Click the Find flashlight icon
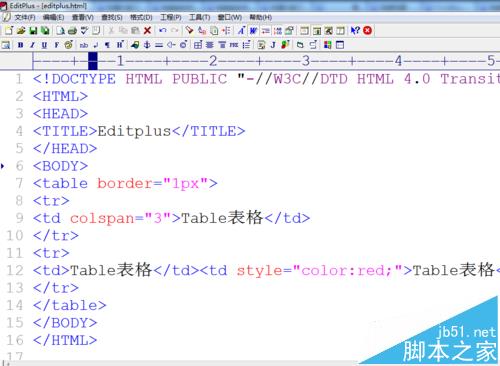The height and width of the screenshot is (366, 500). [190, 31]
